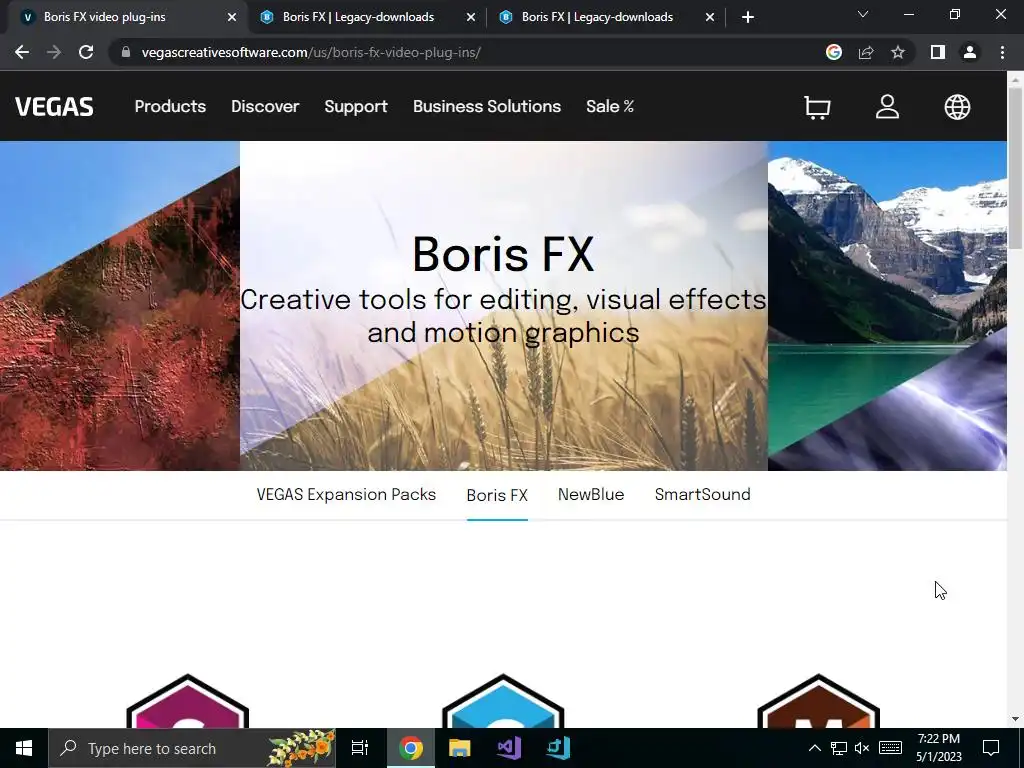Go back with browser back arrow

click(x=22, y=52)
